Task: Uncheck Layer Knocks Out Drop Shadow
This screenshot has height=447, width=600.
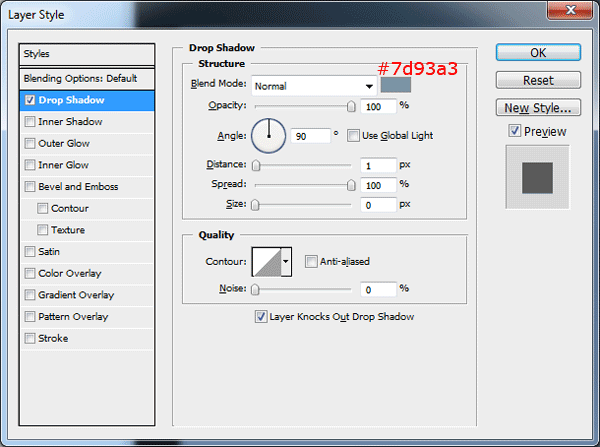Action: click(261, 317)
